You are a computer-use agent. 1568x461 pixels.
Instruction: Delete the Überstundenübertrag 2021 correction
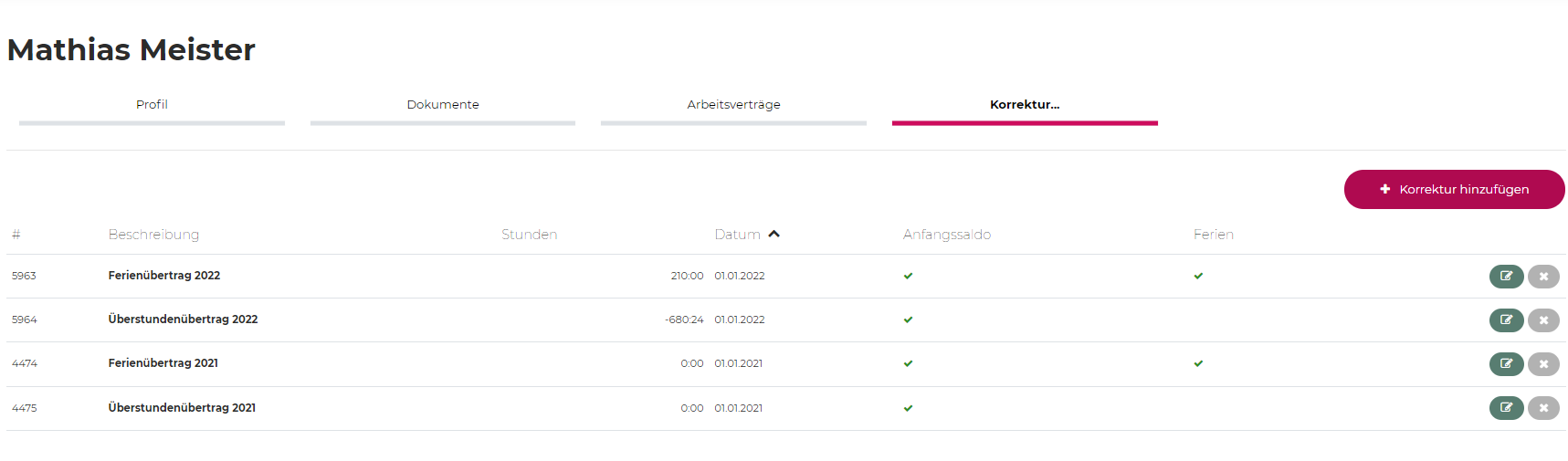pyautogui.click(x=1543, y=407)
